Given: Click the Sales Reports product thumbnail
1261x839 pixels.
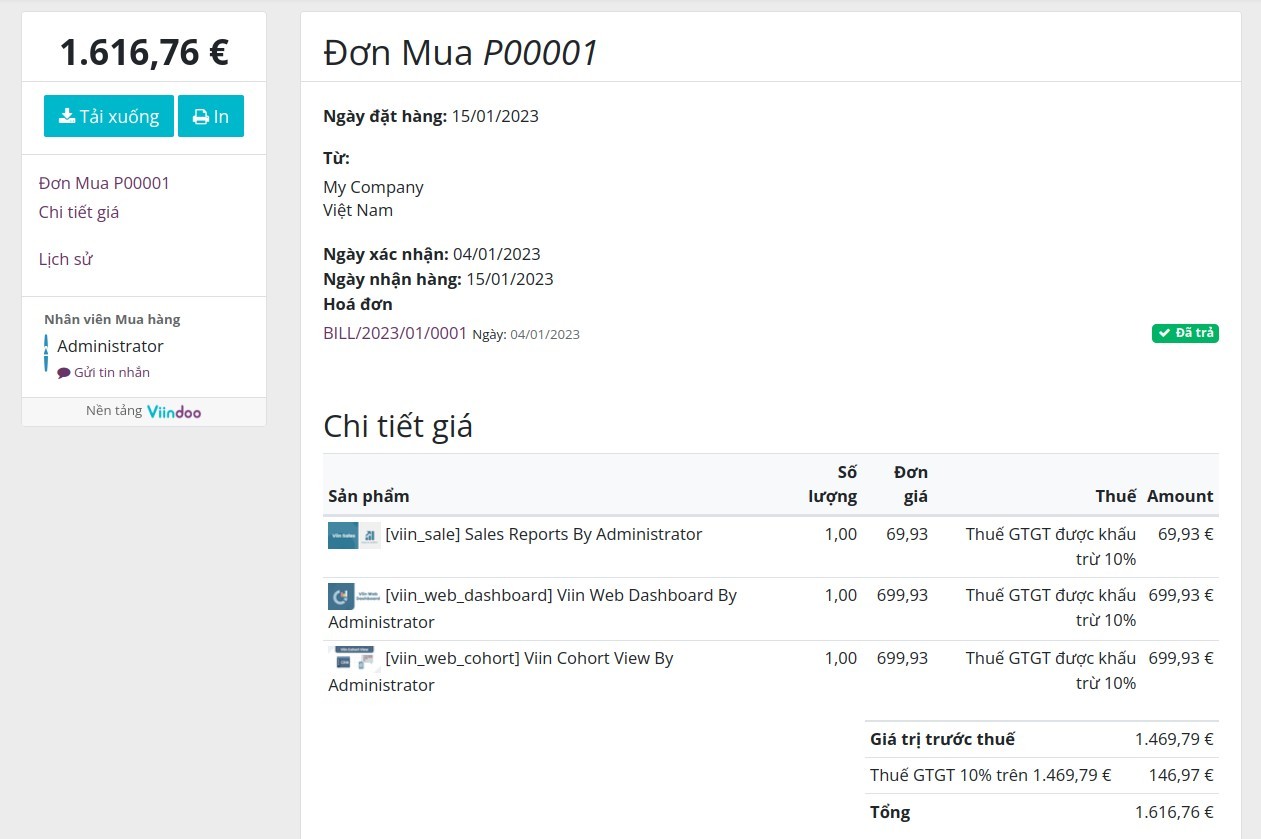Looking at the screenshot, I should pos(354,535).
